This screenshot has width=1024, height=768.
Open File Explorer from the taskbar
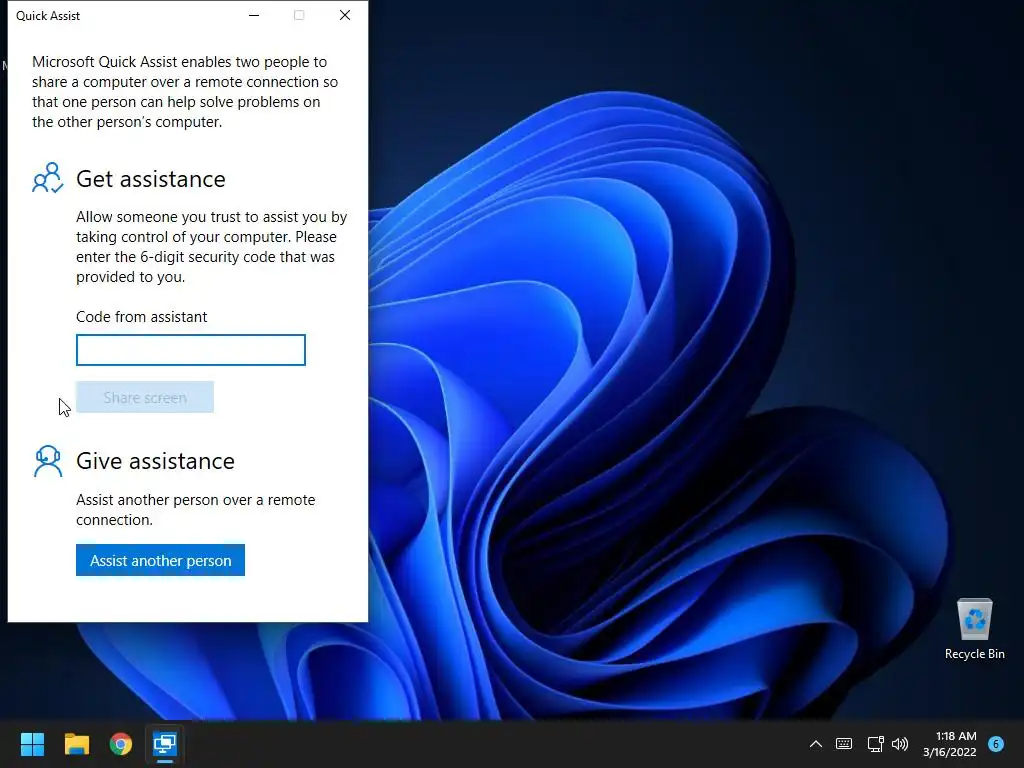click(76, 744)
